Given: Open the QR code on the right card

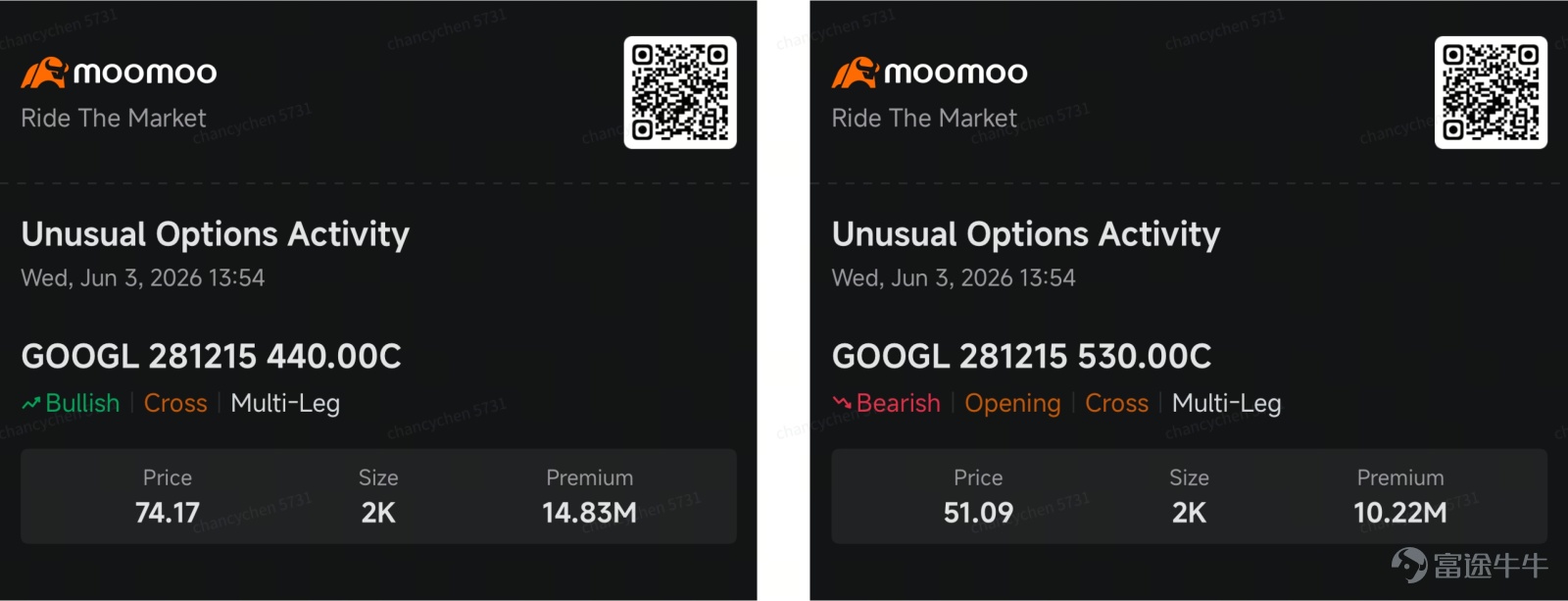Looking at the screenshot, I should coord(1491,93).
